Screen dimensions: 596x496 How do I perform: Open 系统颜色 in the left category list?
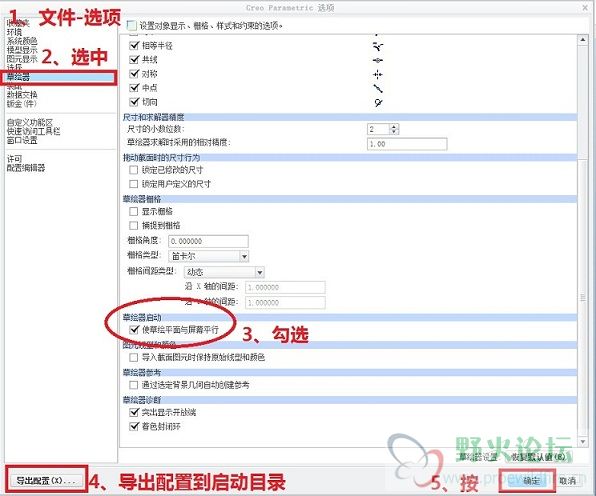[22, 41]
